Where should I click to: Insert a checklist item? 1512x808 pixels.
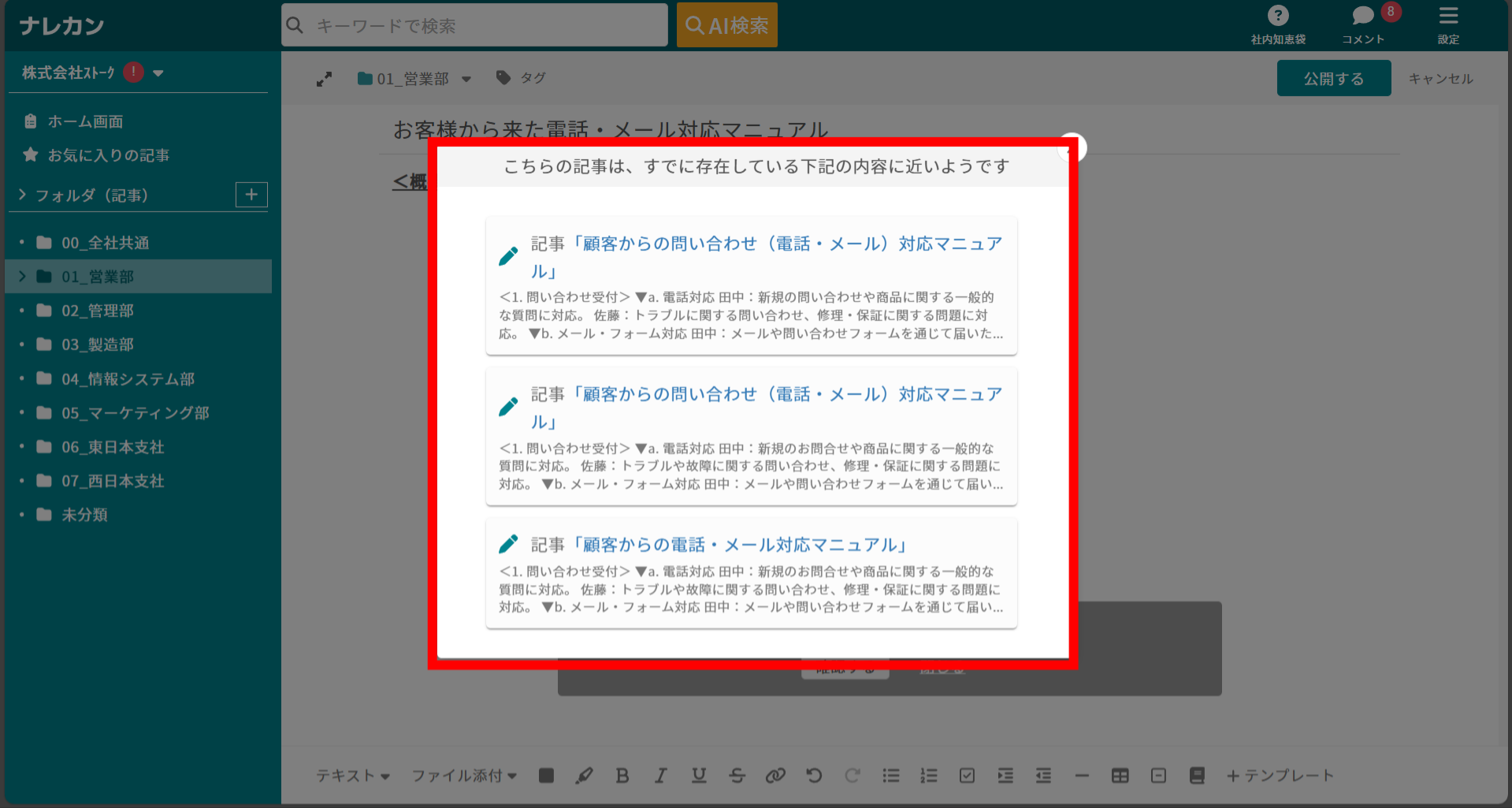point(967,776)
